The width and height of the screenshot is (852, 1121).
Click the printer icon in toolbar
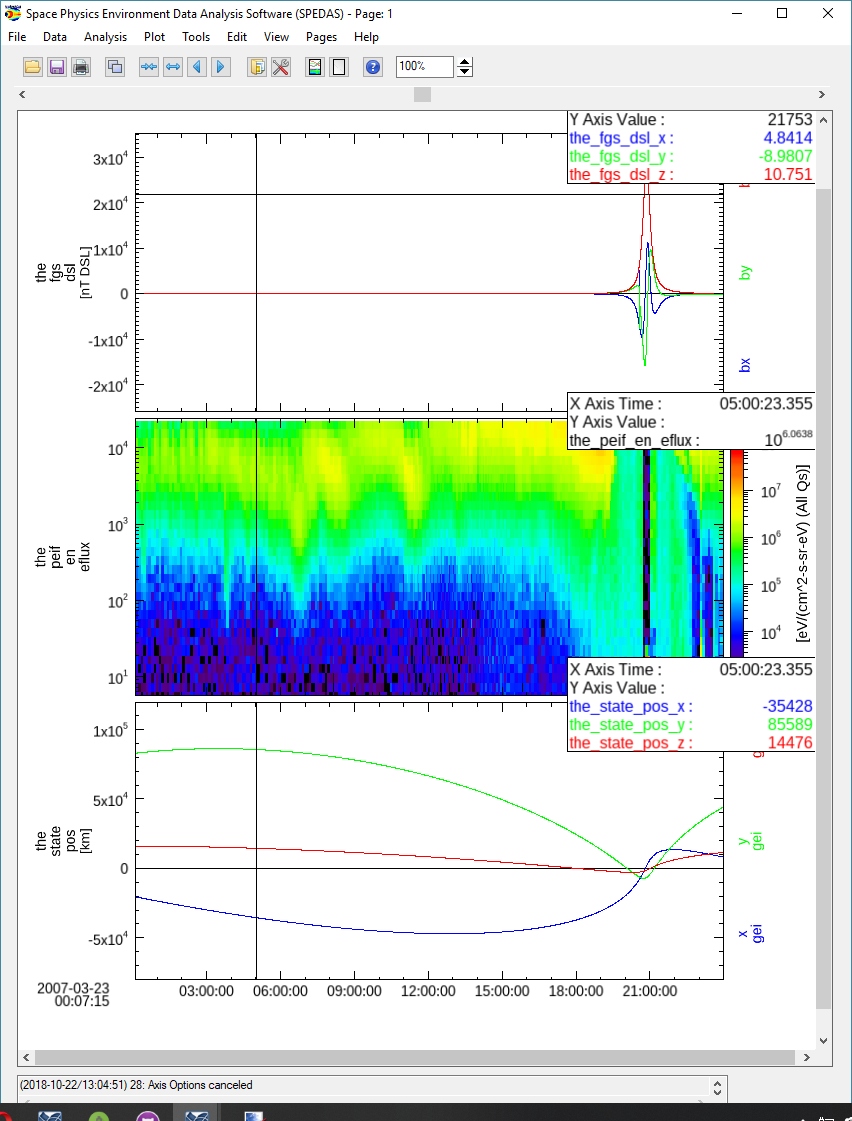tap(81, 67)
